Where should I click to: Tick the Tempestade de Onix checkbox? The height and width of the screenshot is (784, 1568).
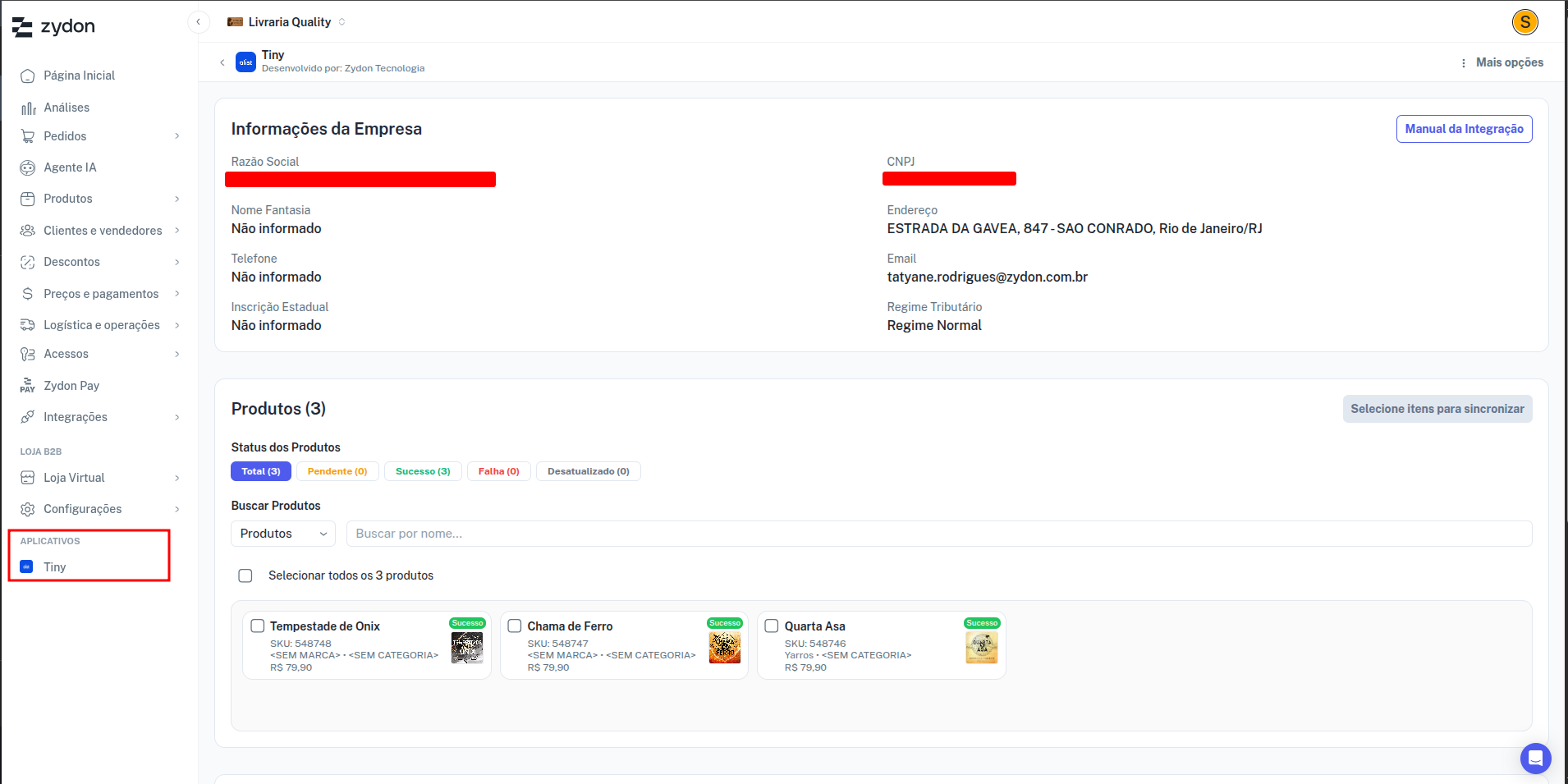coord(258,626)
